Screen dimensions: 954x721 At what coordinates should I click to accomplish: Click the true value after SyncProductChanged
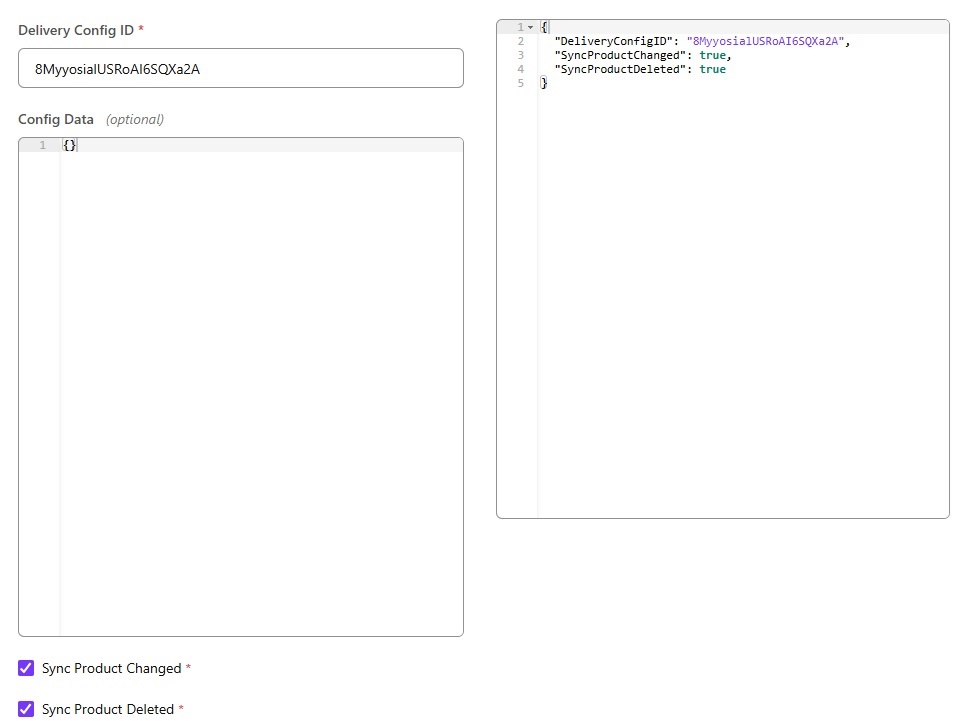[712, 55]
